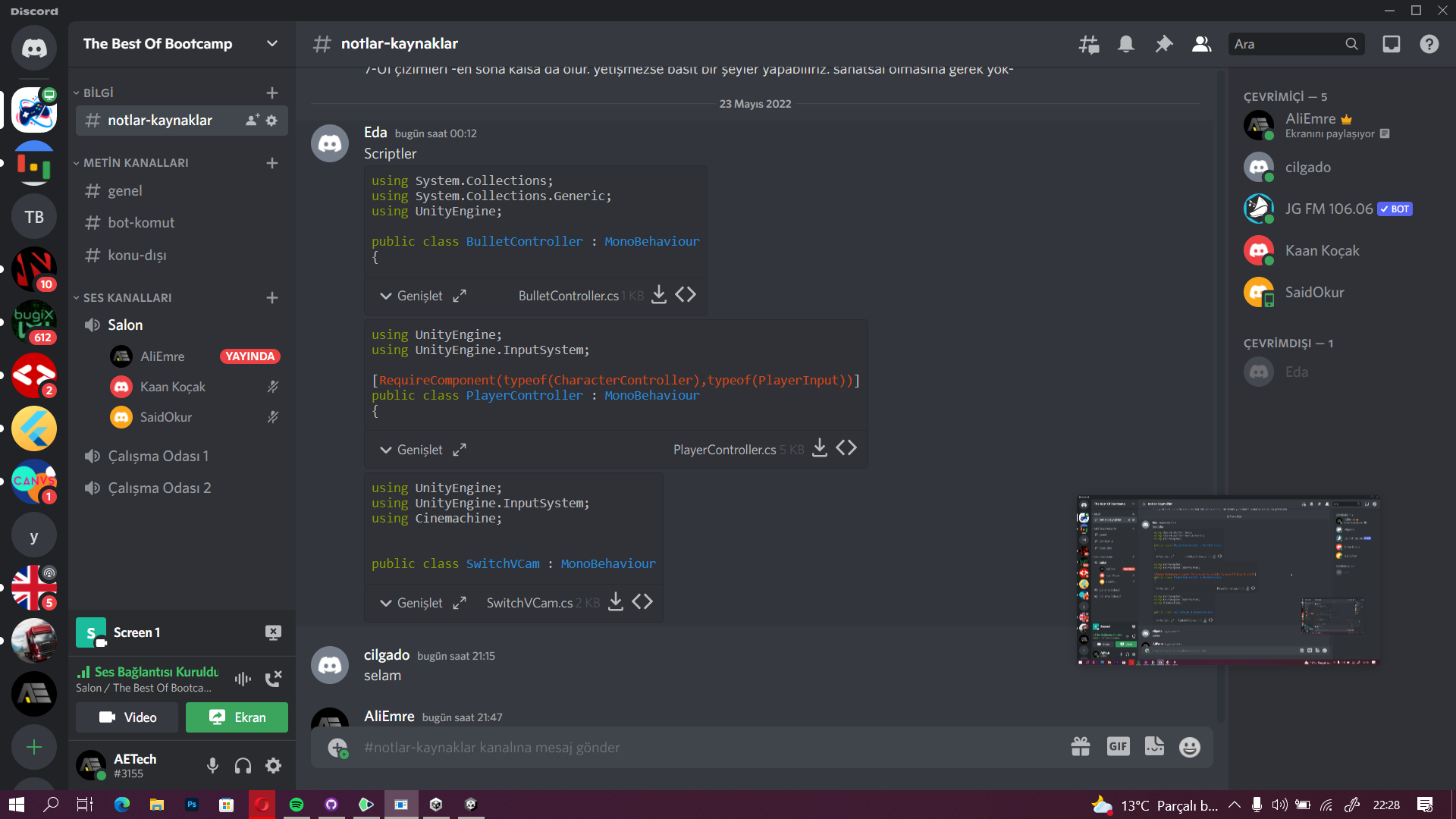Screen dimensions: 1456x819
Task: Click the green Ekran share button
Action: pyautogui.click(x=237, y=717)
